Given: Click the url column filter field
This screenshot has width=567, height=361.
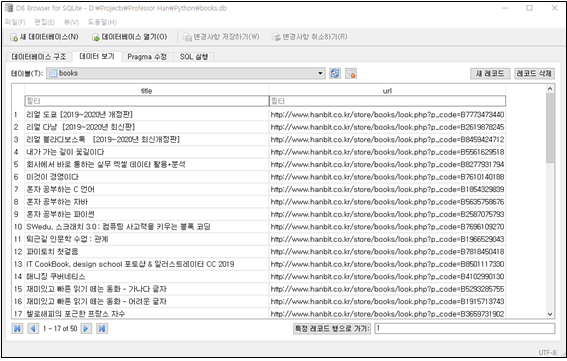Looking at the screenshot, I should click(388, 101).
